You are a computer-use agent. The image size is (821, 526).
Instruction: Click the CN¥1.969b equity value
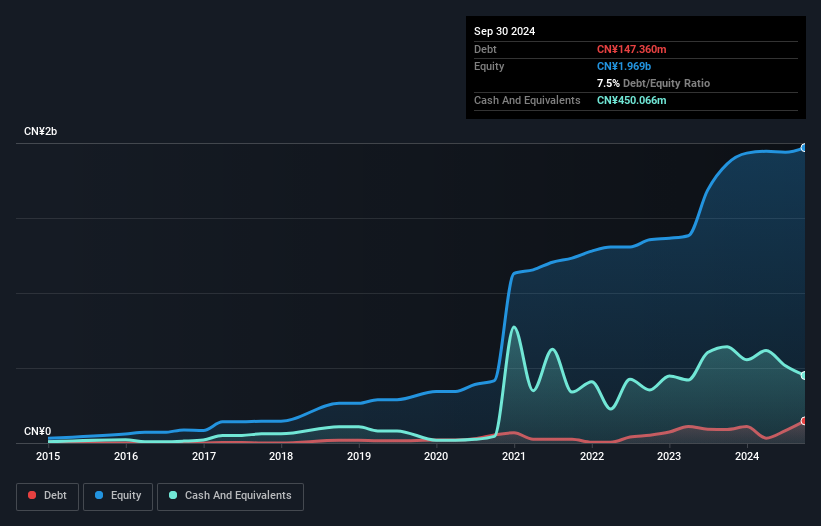[624, 66]
